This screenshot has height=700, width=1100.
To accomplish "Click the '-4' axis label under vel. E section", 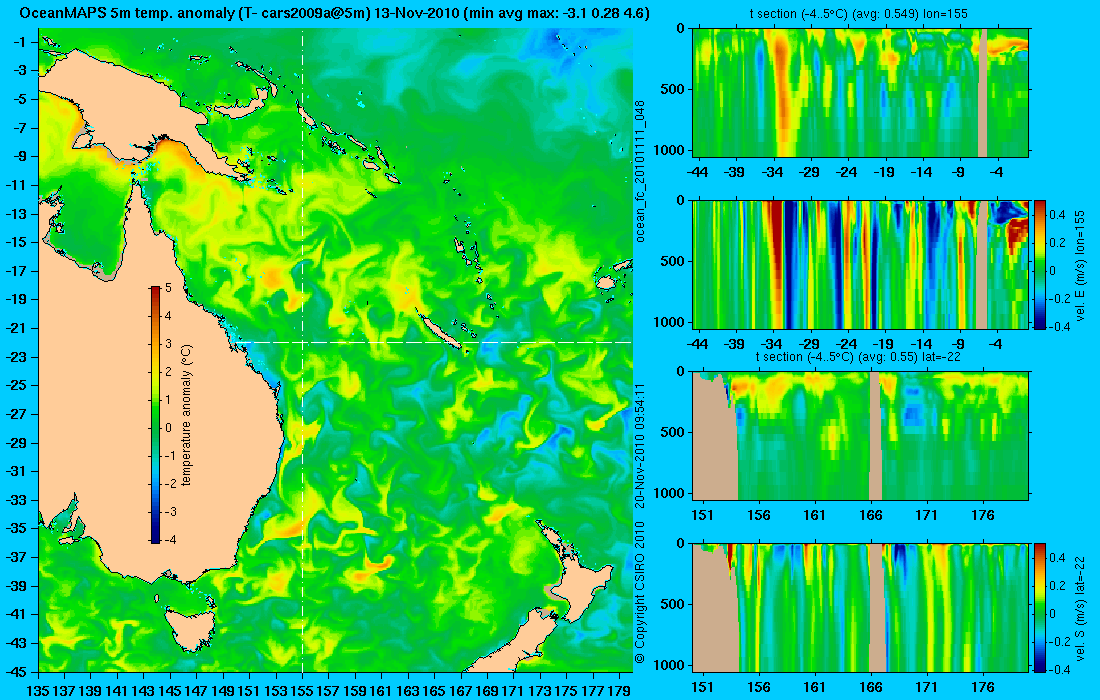I will (x=997, y=344).
